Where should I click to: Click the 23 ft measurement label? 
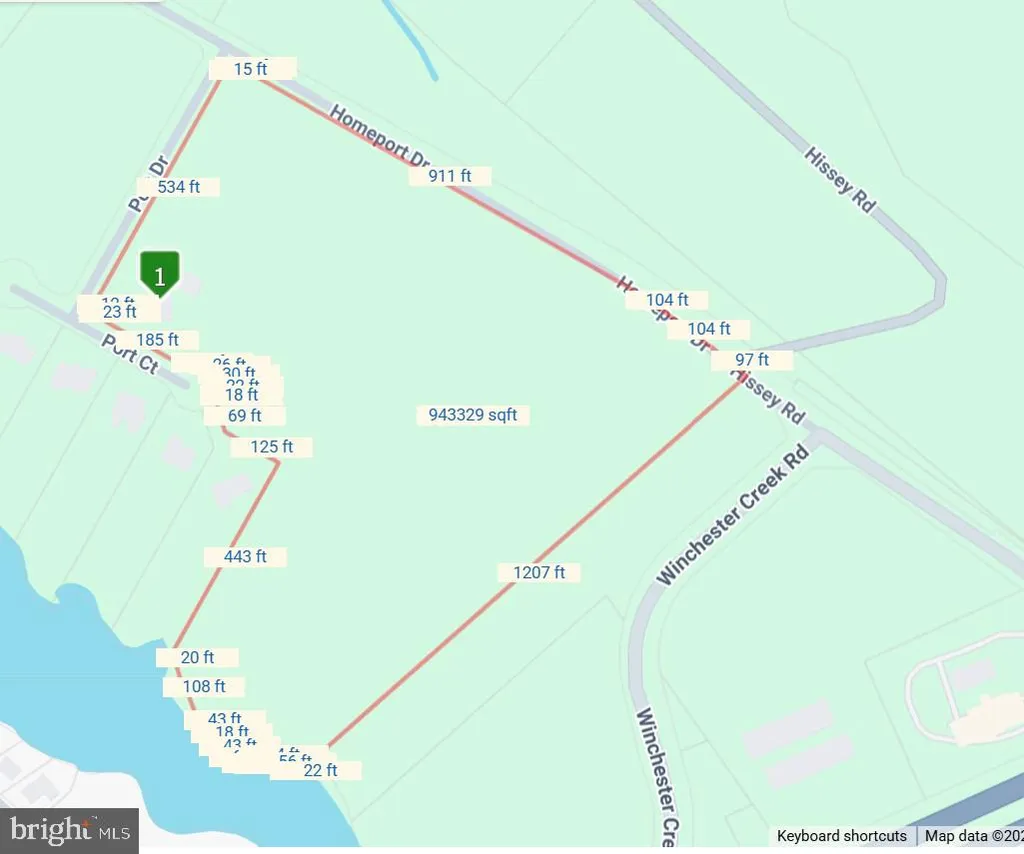(x=120, y=311)
